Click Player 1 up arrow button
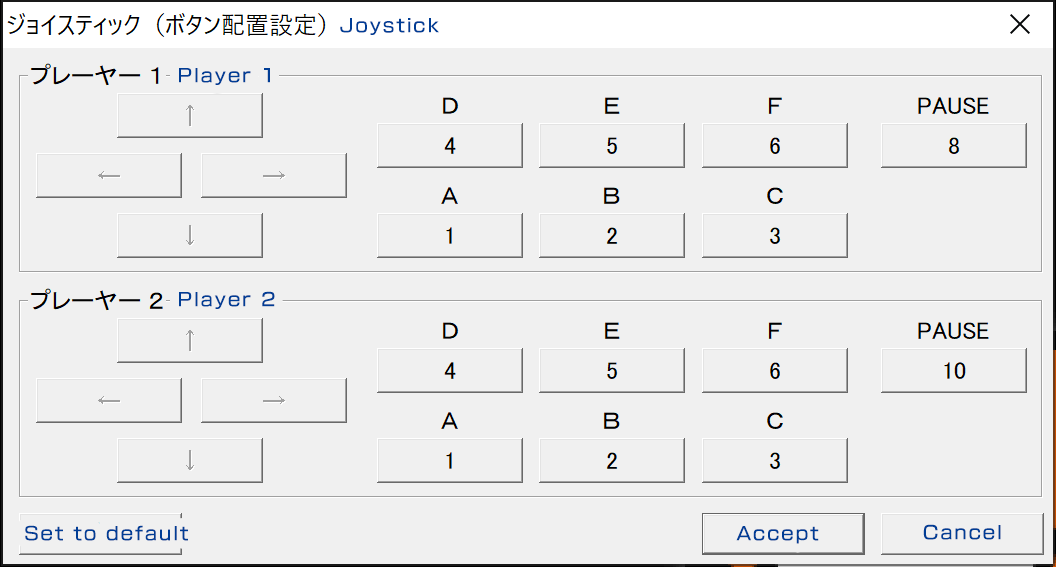 click(190, 116)
